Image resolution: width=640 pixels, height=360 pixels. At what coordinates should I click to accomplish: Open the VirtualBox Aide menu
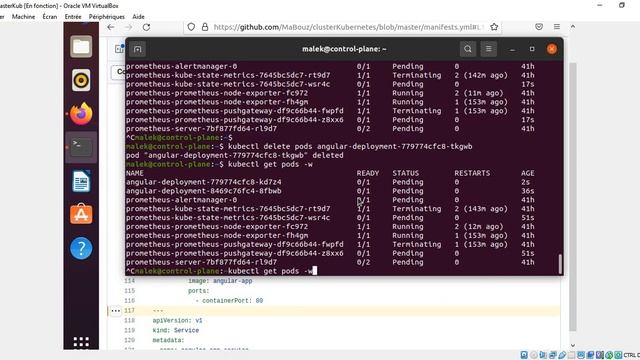coord(138,17)
